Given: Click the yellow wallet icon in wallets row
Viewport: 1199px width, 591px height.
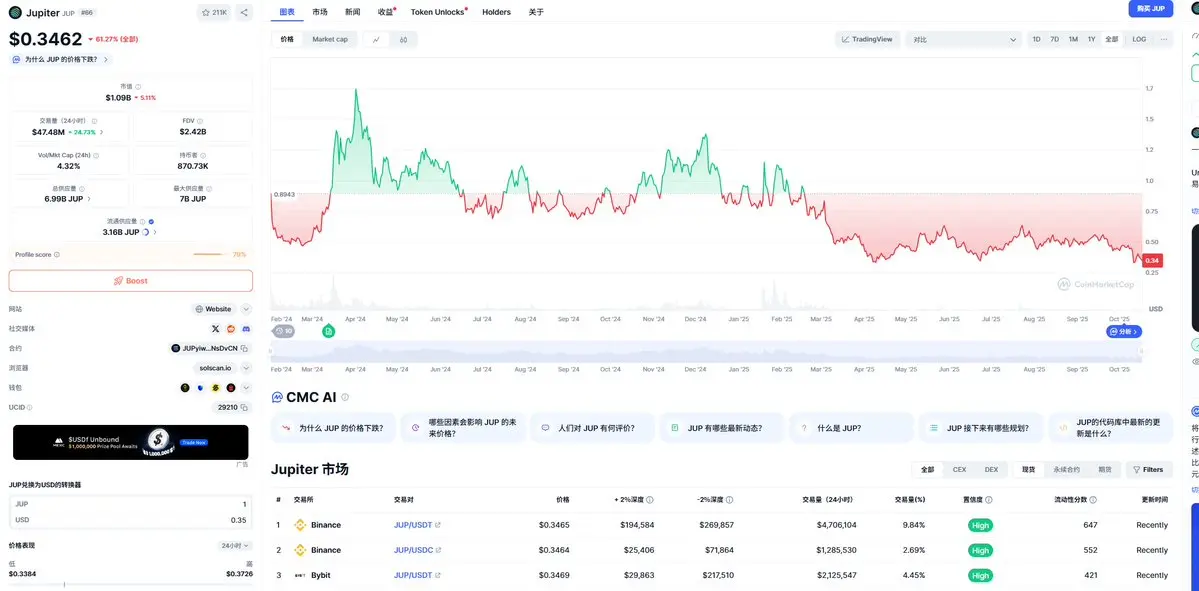Looking at the screenshot, I should [216, 388].
